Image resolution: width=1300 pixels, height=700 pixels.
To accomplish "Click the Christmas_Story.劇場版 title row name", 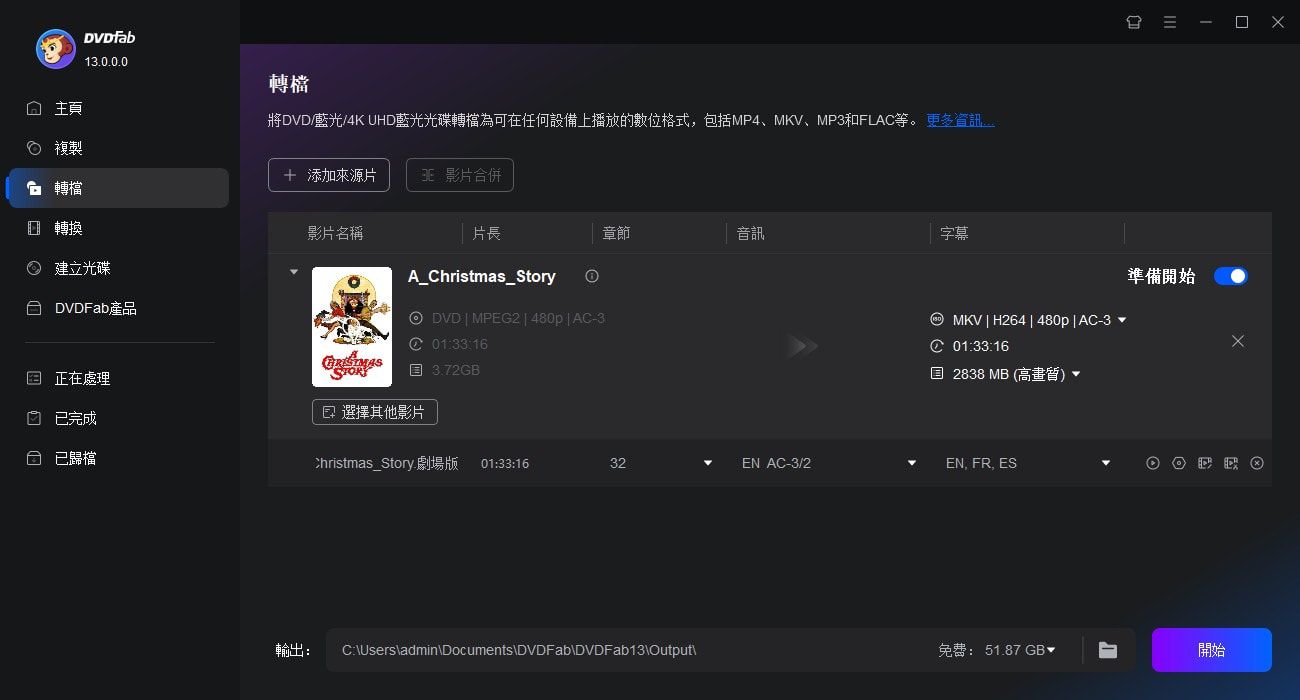I will point(386,463).
